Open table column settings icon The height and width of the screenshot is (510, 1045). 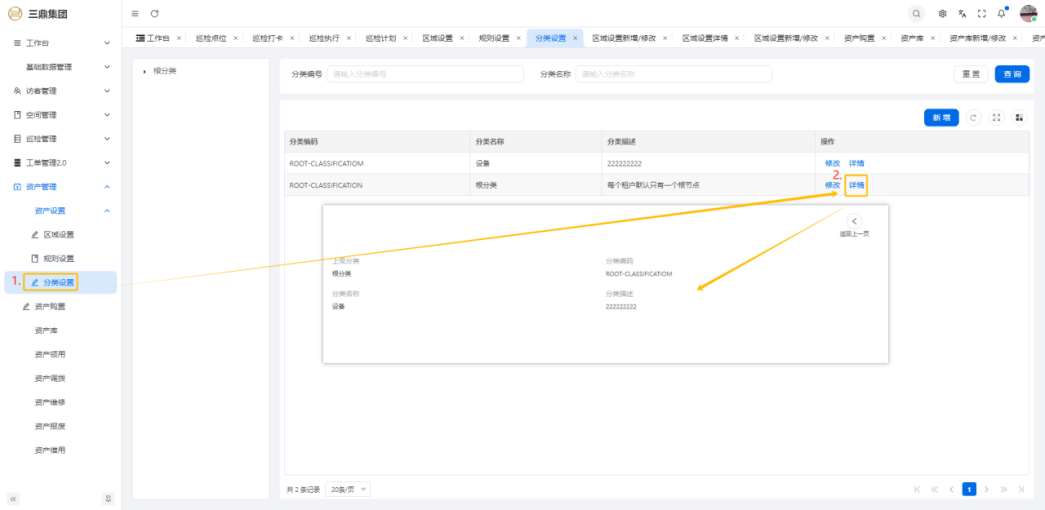1020,118
